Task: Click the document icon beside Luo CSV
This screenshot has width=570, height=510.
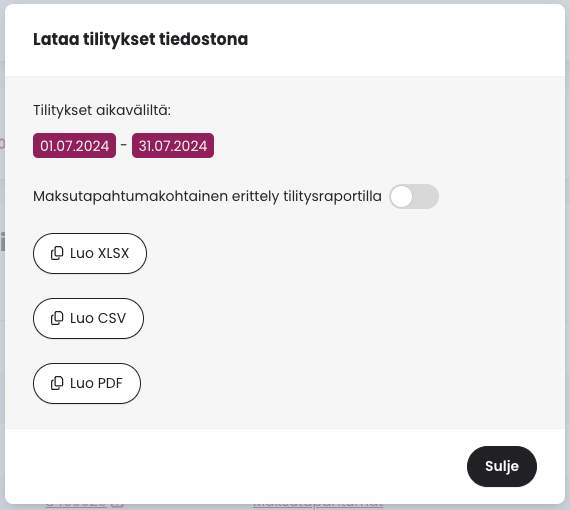Action: tap(57, 318)
